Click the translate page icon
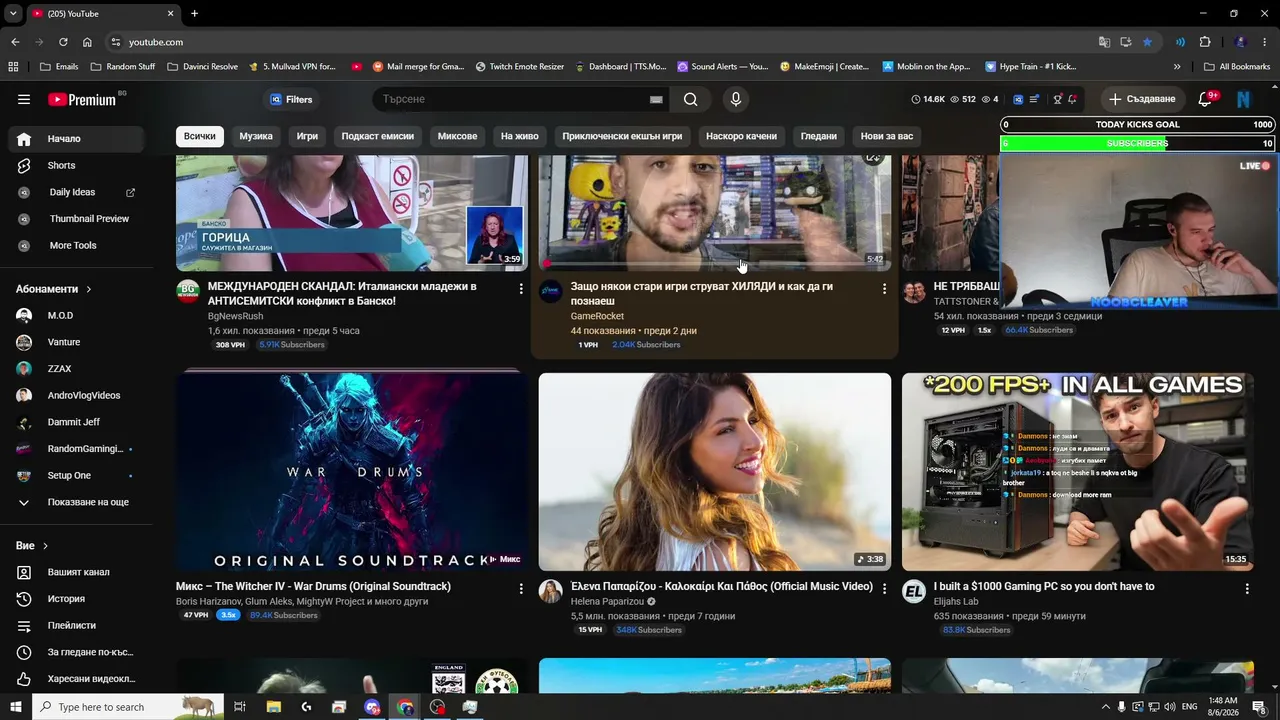This screenshot has width=1280, height=720. [x=1104, y=42]
